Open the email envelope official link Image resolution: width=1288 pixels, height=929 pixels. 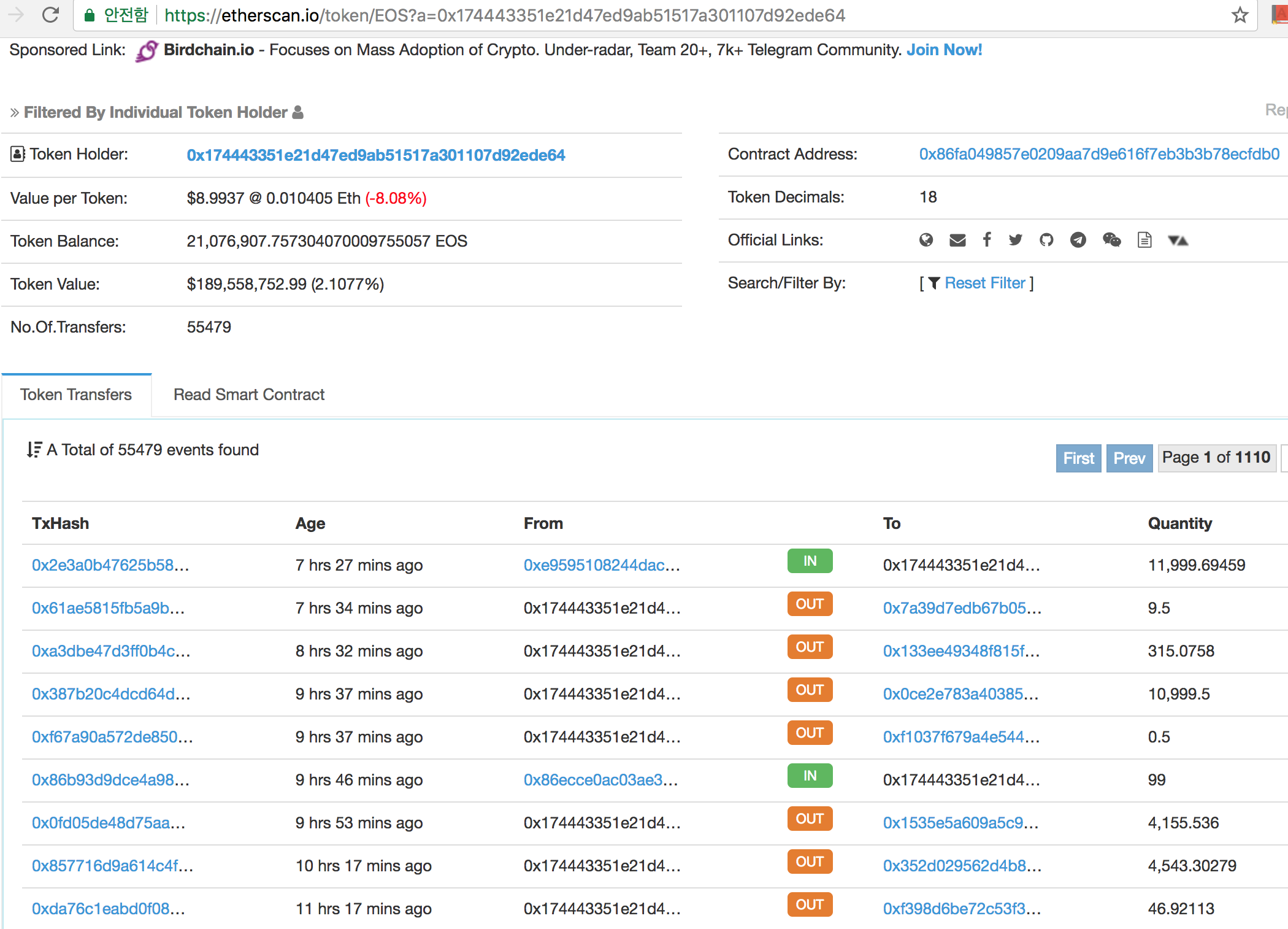tap(957, 240)
